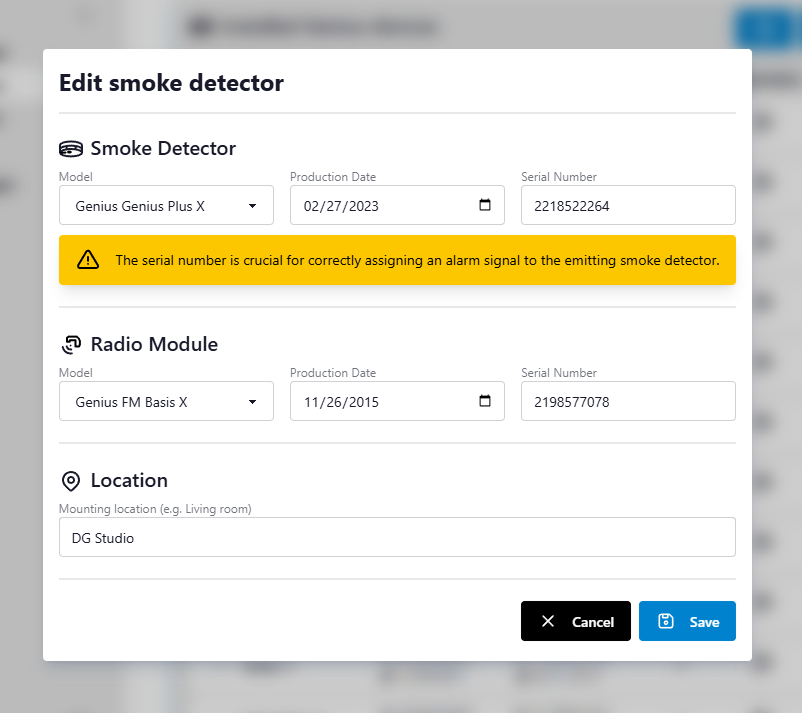802x713 pixels.
Task: Focus the Radio Module serial number field
Action: point(628,402)
